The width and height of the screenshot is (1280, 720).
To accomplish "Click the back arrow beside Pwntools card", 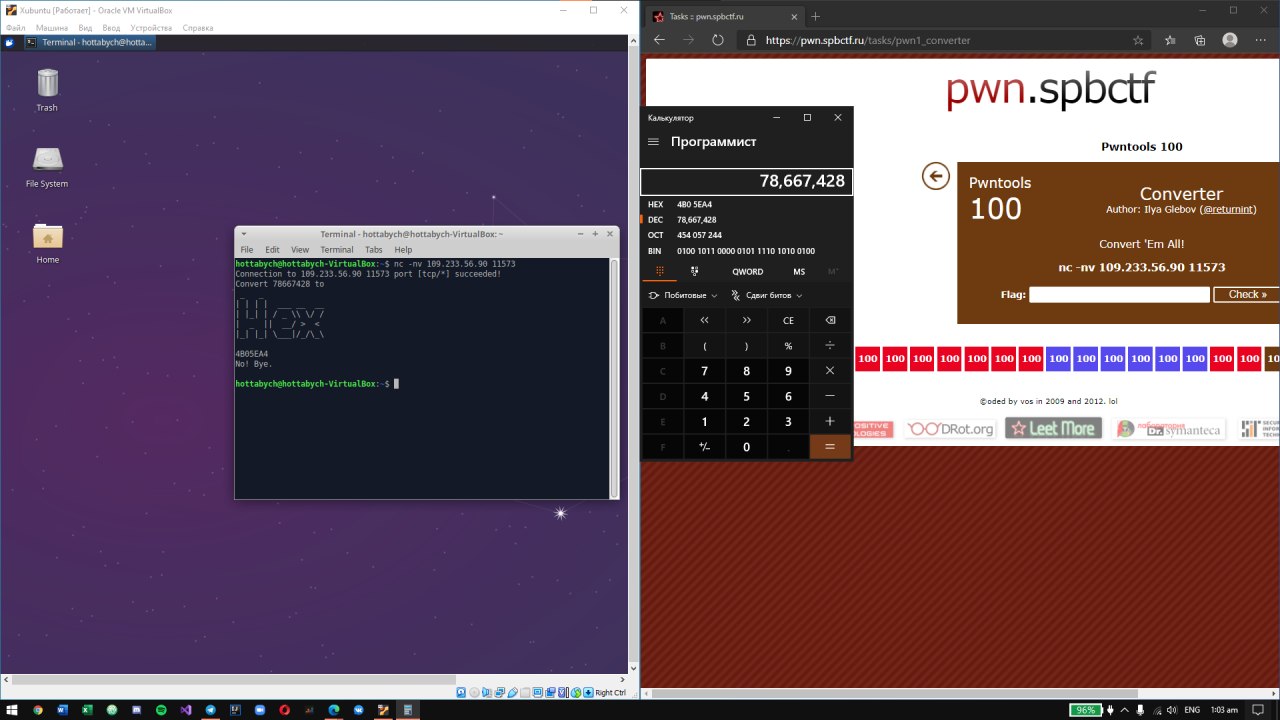I will pos(935,176).
